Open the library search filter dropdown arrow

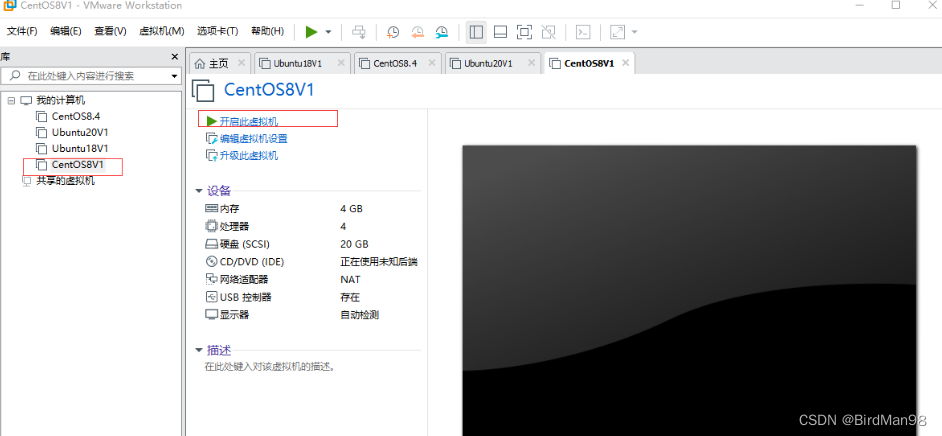174,76
